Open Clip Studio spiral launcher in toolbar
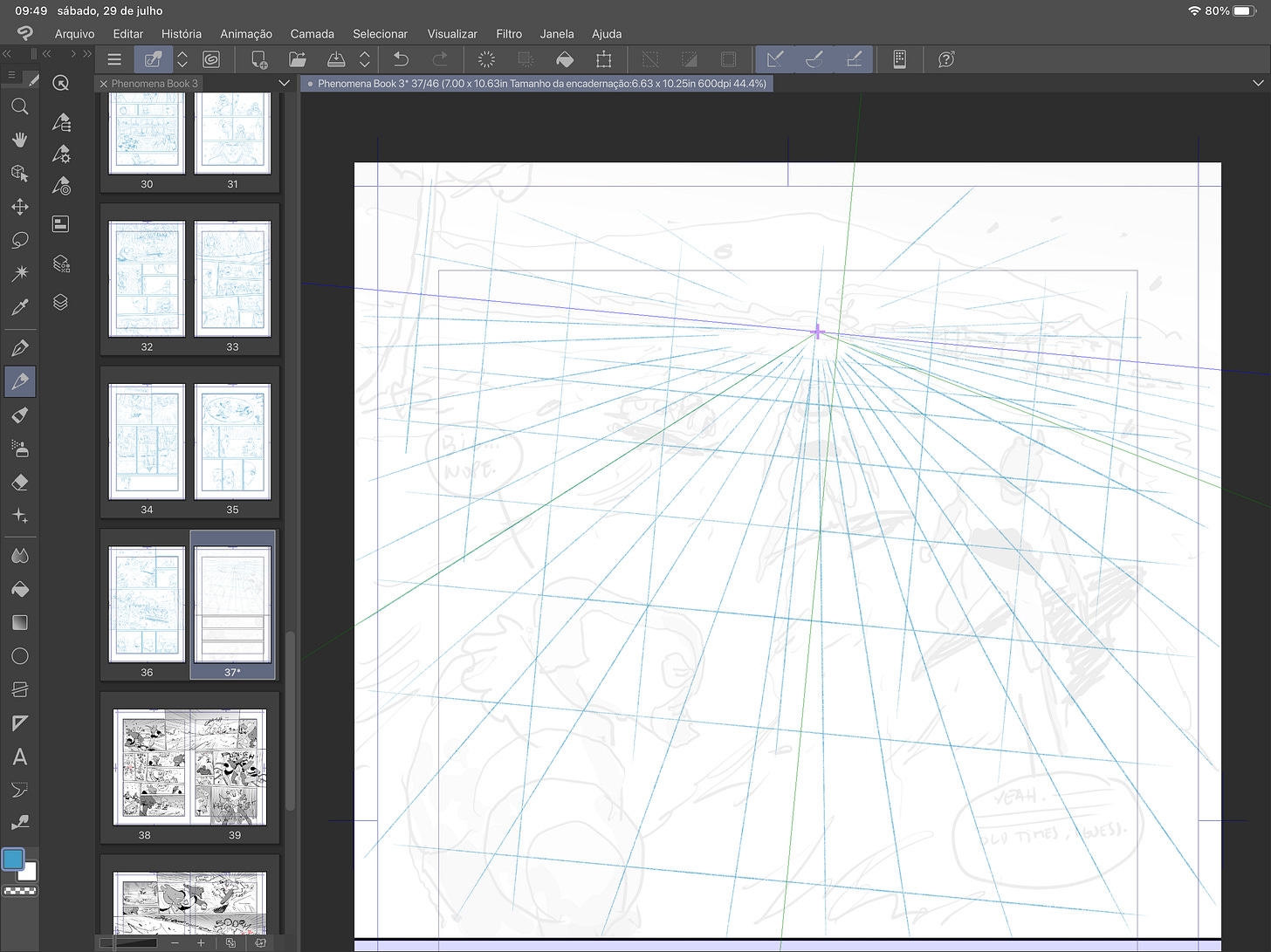This screenshot has width=1271, height=952. [211, 59]
